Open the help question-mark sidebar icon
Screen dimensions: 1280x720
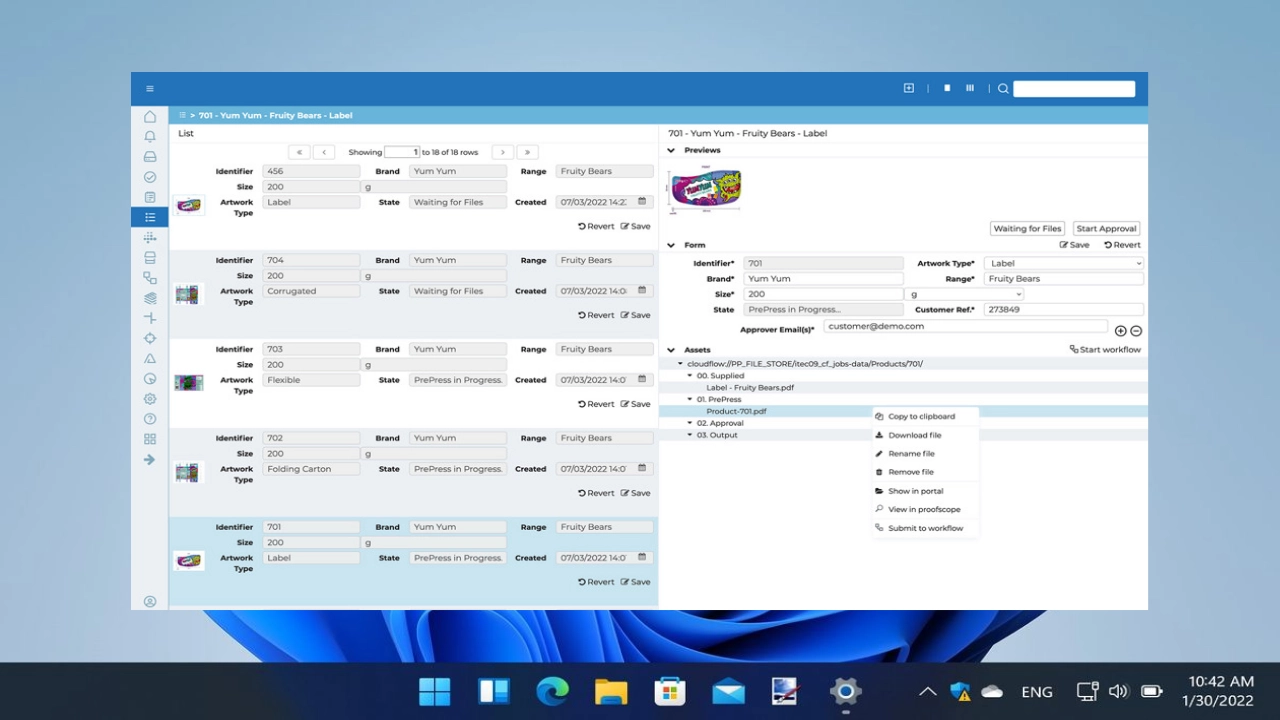coord(150,419)
